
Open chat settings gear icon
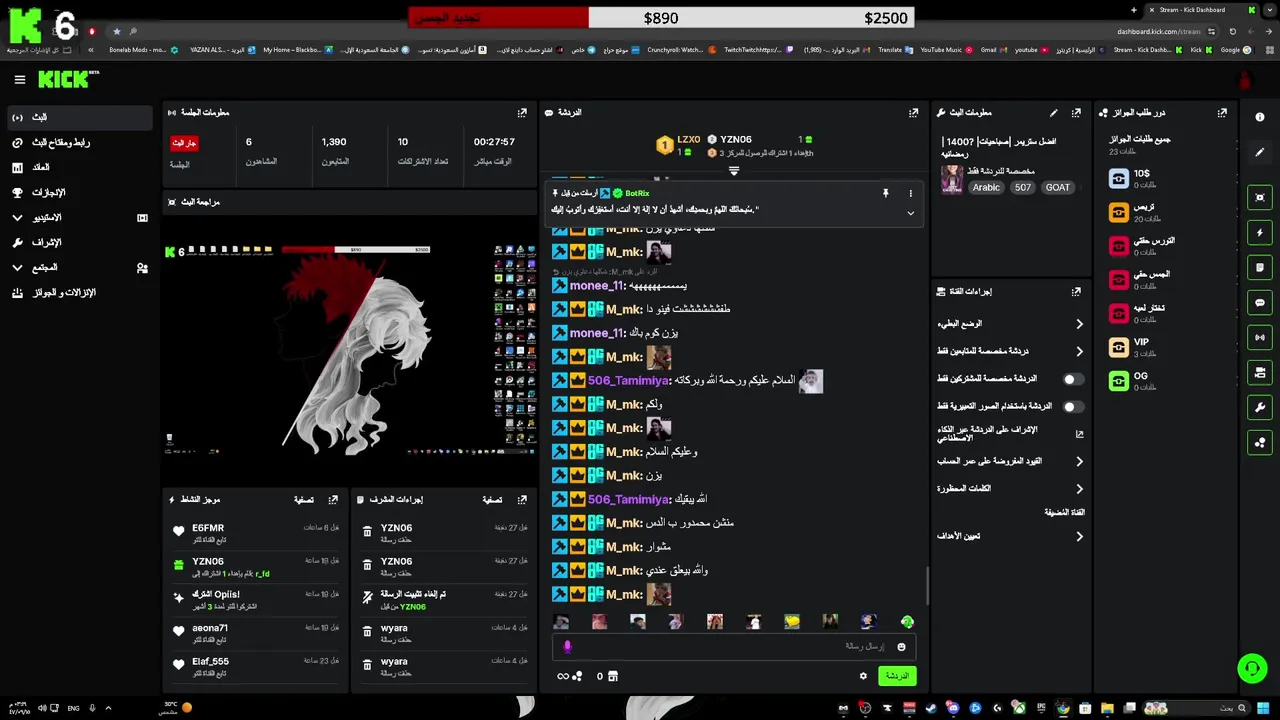point(863,676)
